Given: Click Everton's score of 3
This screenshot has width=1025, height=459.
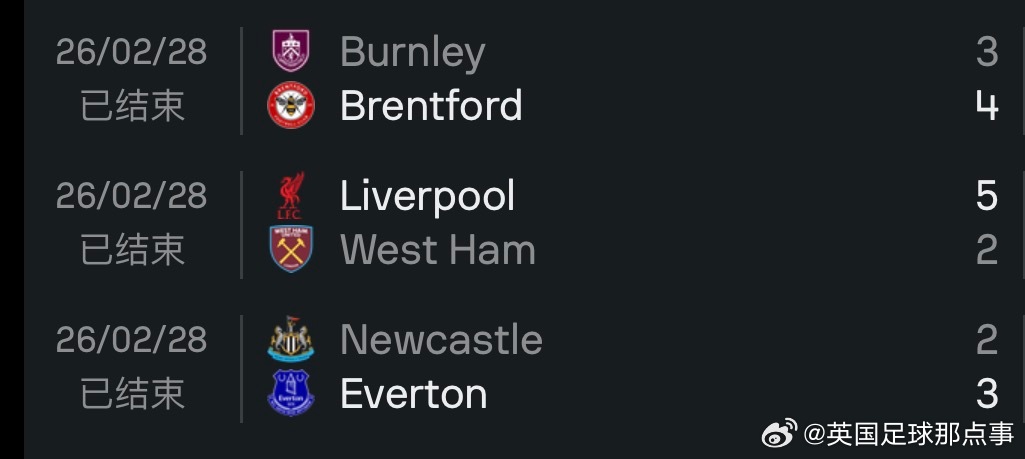Looking at the screenshot, I should [987, 394].
